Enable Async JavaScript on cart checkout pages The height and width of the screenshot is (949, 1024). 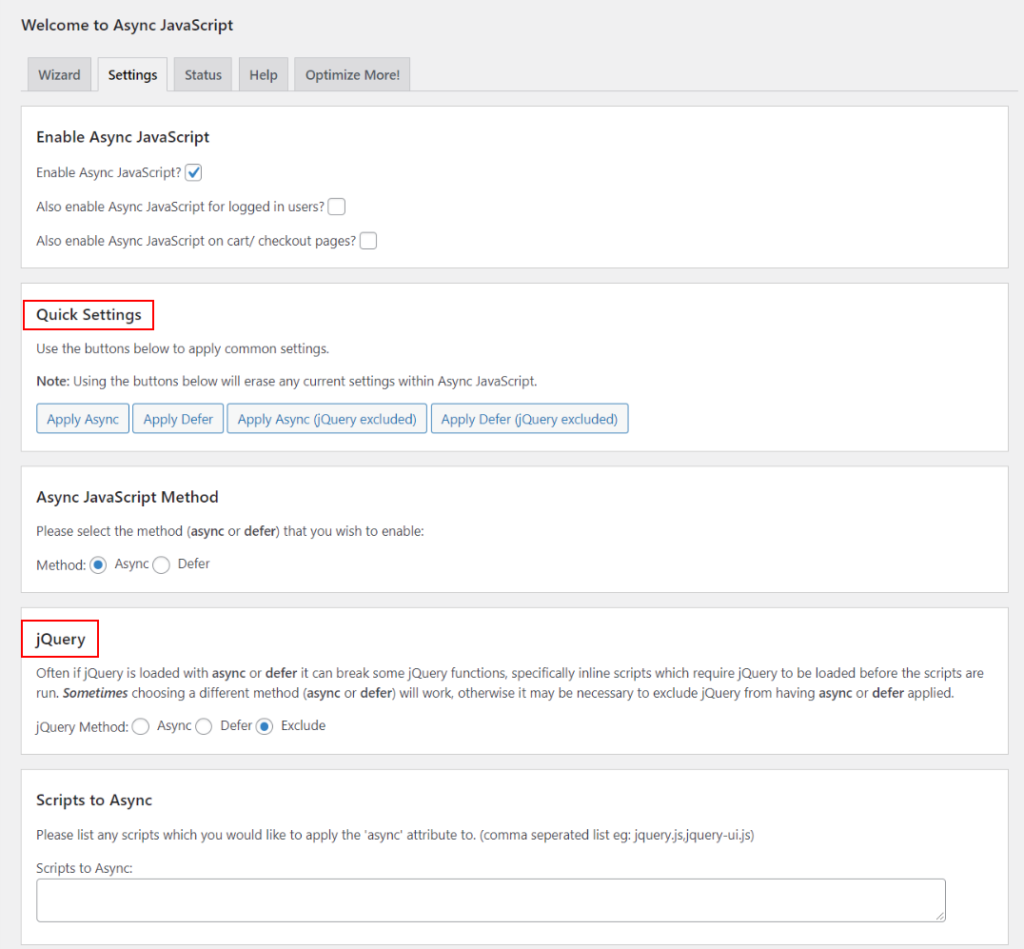pos(368,240)
